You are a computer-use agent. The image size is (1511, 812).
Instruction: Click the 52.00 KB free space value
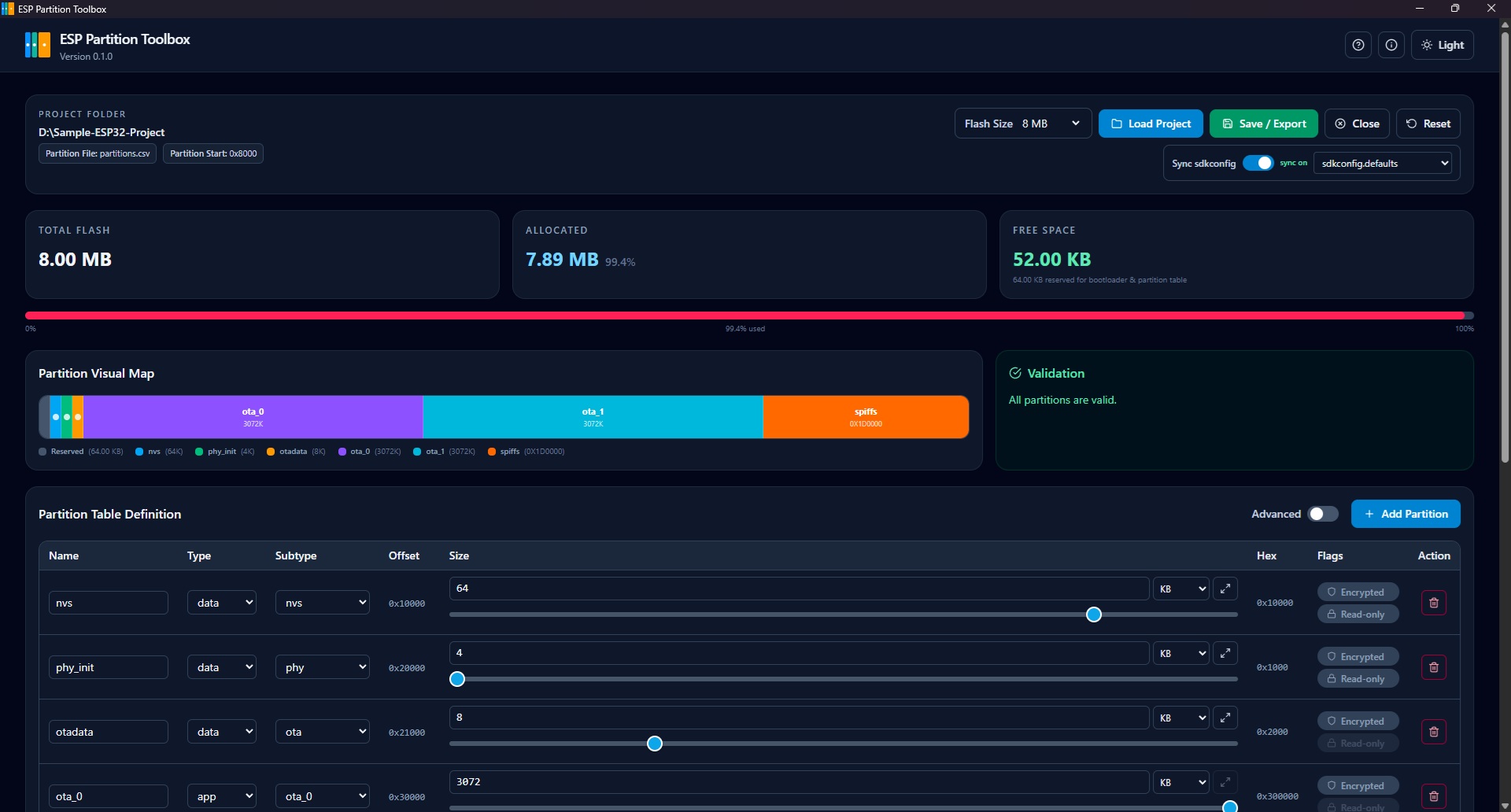coord(1052,260)
